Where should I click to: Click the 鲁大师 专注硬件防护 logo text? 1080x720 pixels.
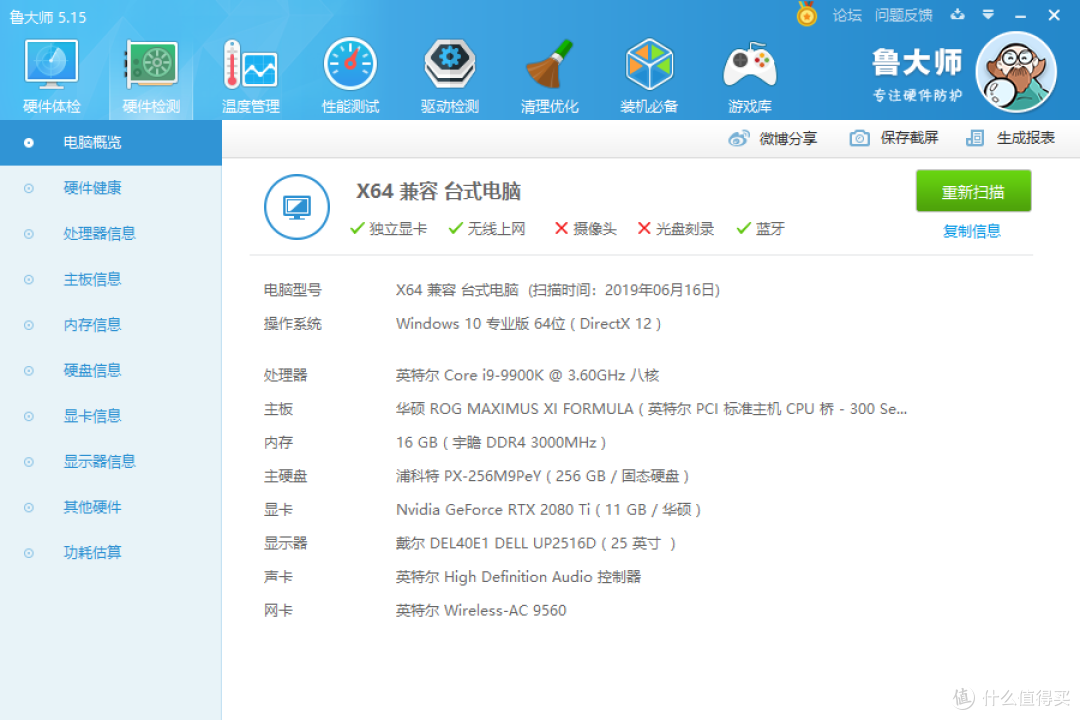tap(917, 74)
